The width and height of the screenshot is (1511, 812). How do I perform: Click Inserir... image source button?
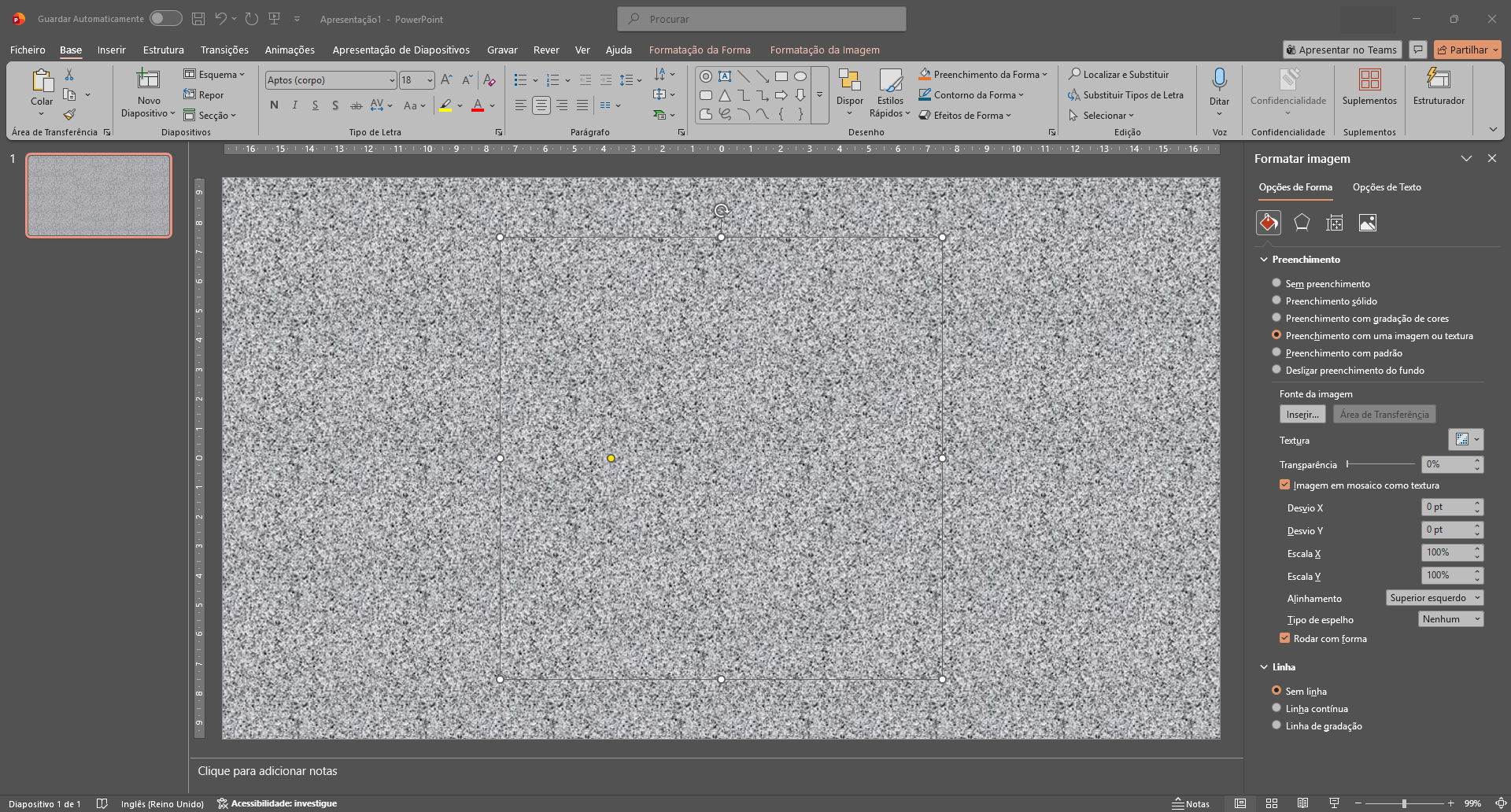pos(1302,415)
